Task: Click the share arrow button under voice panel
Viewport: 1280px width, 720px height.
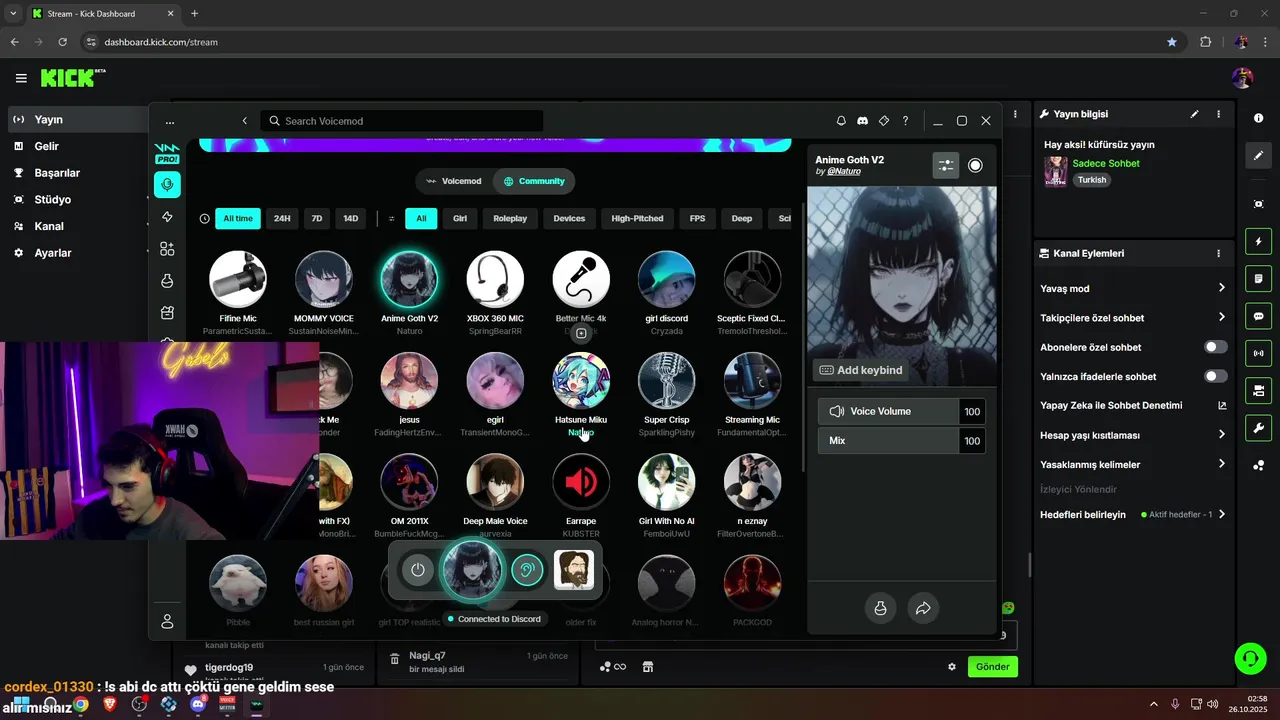Action: tap(923, 608)
